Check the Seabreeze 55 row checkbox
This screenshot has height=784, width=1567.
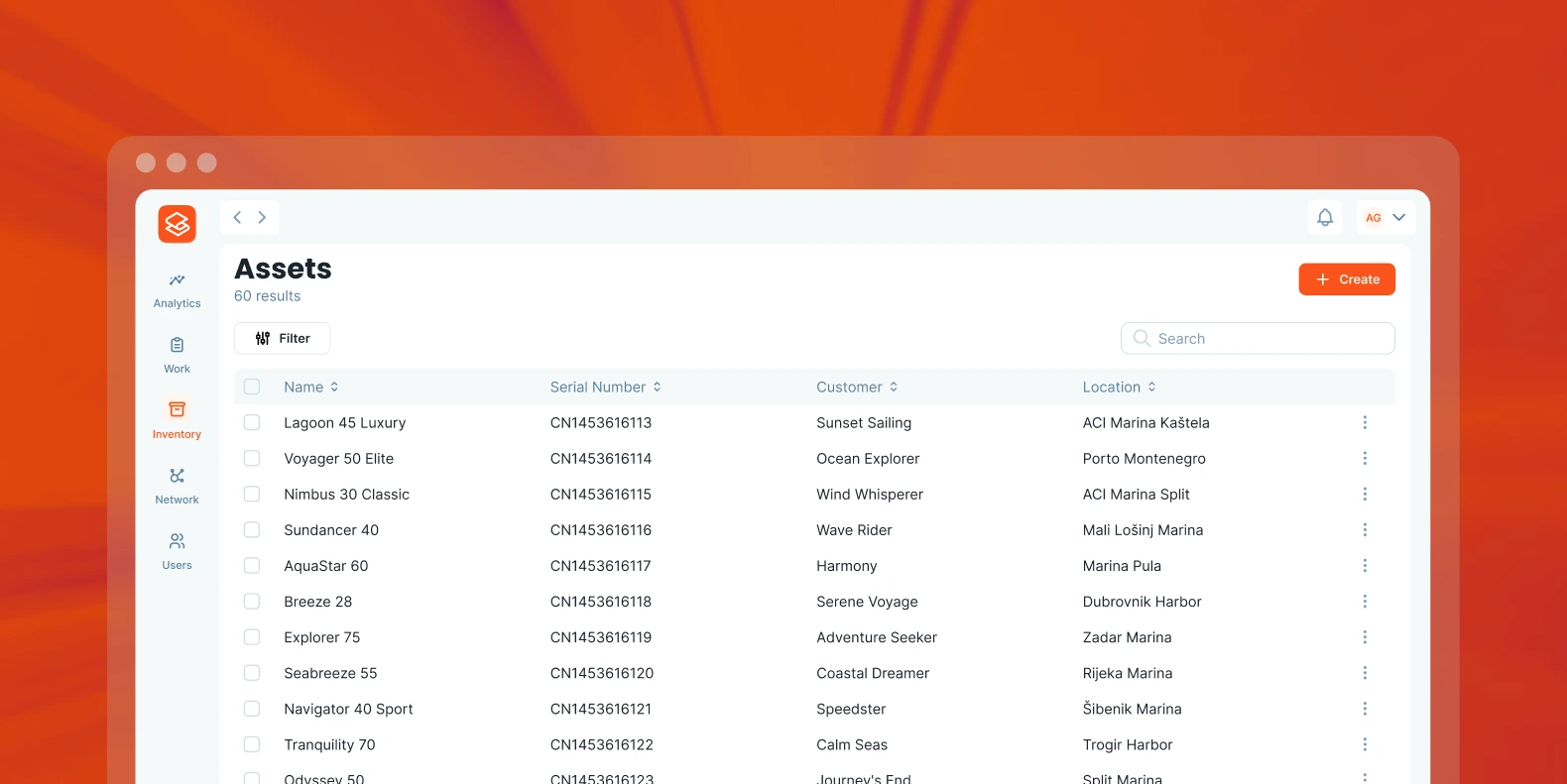pos(252,672)
